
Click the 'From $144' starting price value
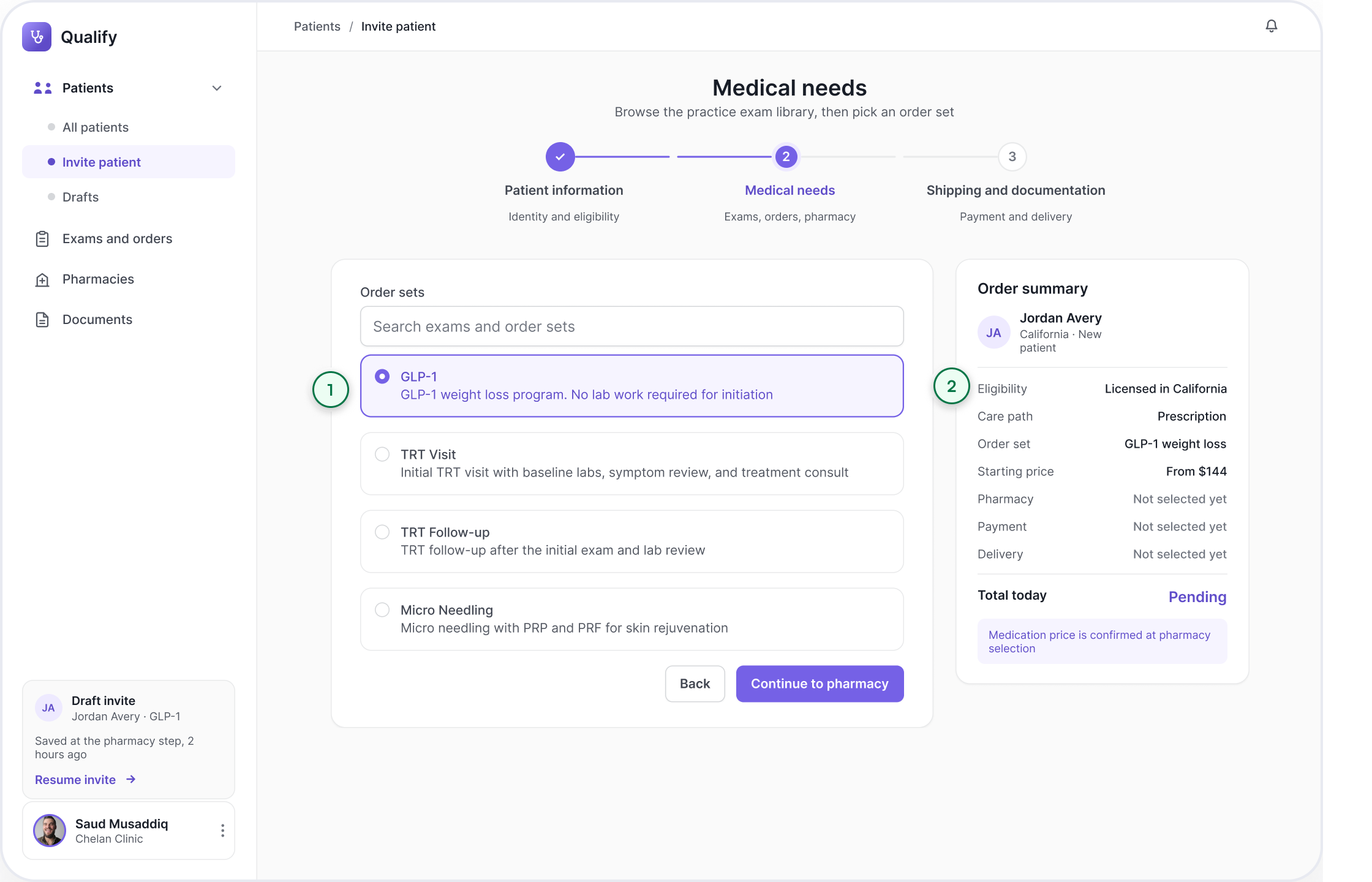point(1196,472)
